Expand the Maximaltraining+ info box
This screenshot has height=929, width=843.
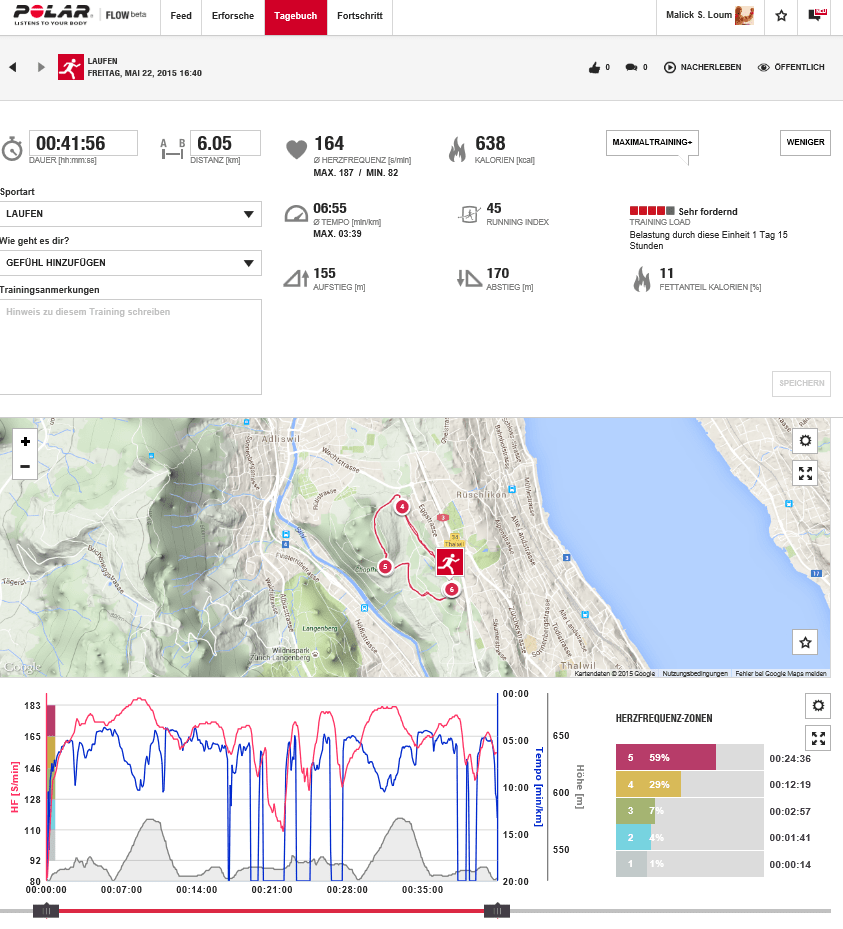(x=652, y=143)
